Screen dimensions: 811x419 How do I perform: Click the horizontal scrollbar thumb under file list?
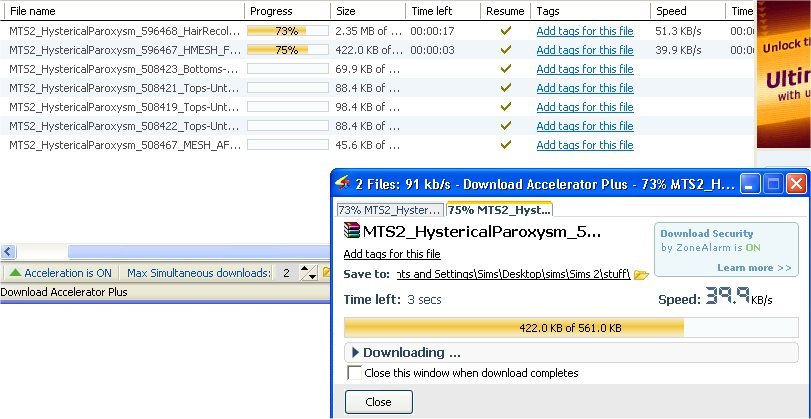199,252
